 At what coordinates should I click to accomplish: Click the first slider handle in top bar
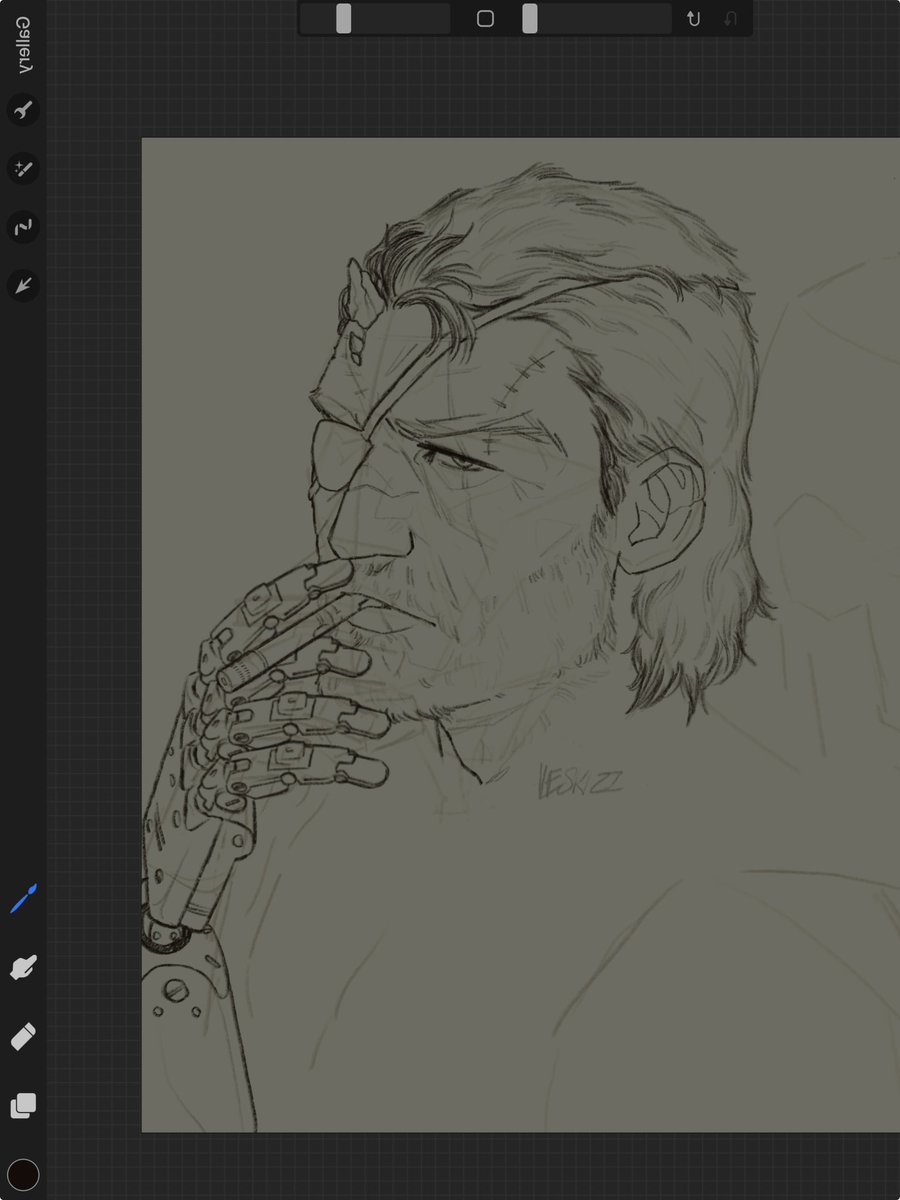pos(344,19)
